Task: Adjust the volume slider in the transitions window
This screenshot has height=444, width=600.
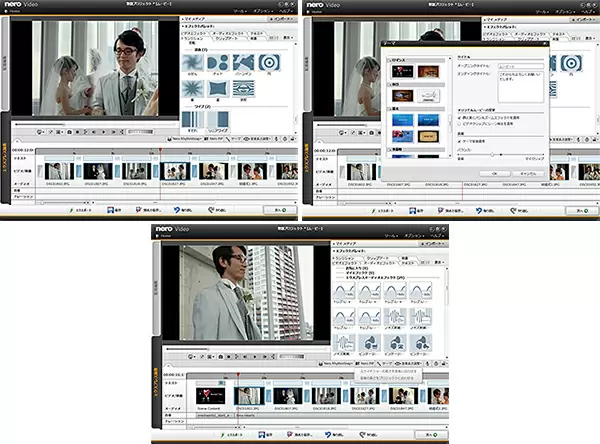Action: tap(140, 132)
